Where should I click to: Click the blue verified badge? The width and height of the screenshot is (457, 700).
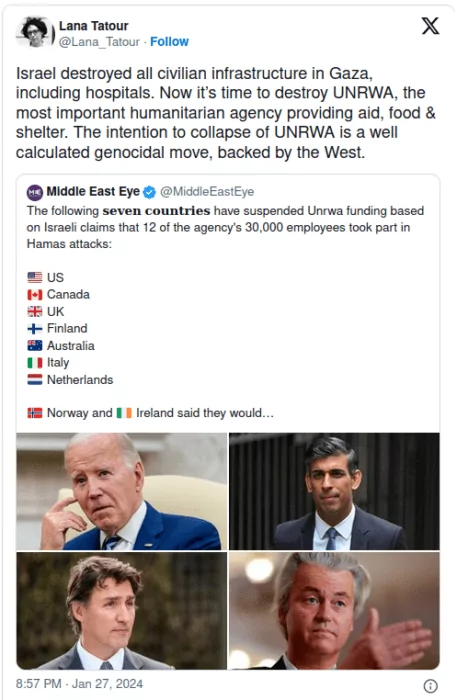point(150,192)
